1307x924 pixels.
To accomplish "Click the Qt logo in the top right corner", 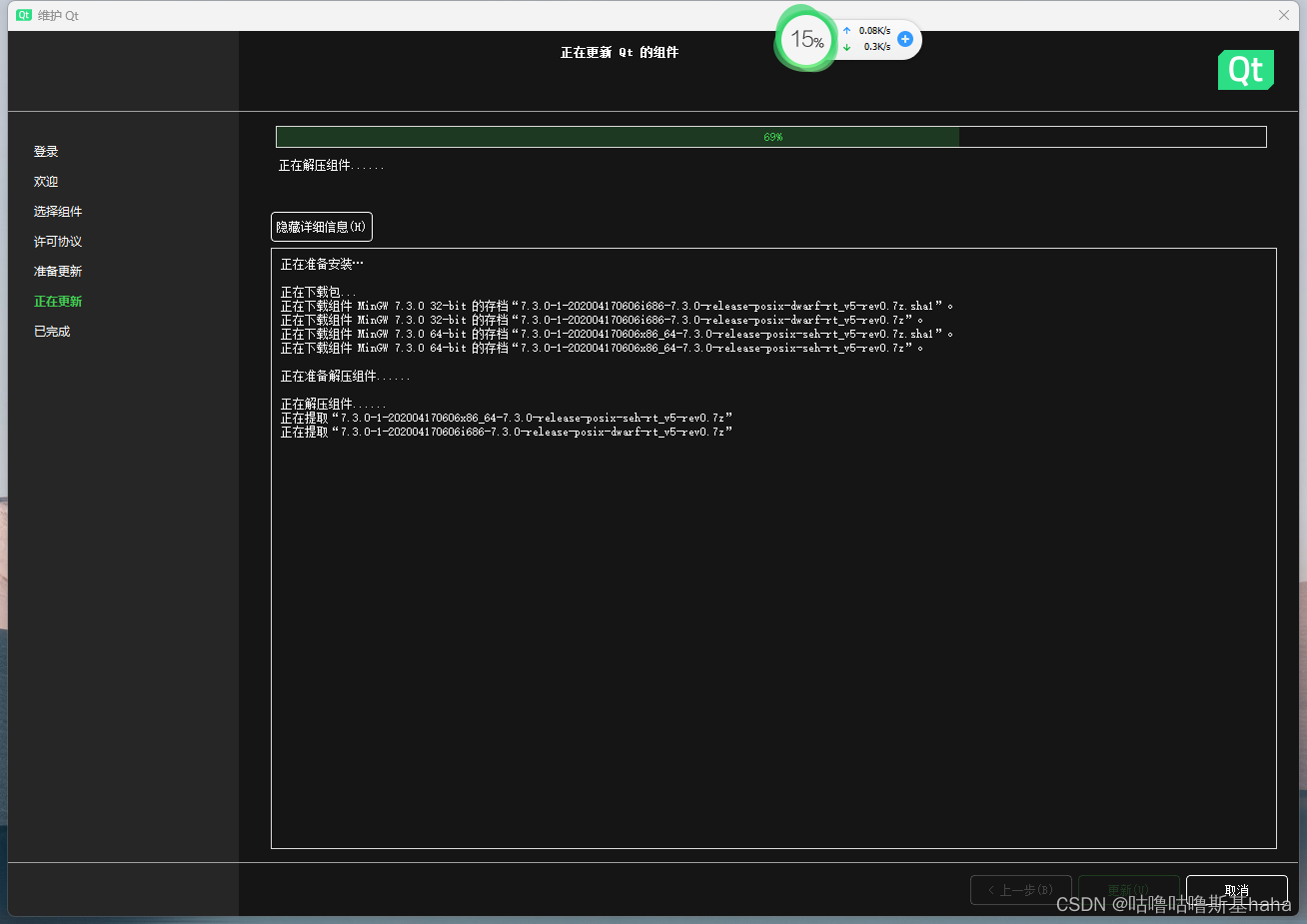I will [x=1245, y=70].
